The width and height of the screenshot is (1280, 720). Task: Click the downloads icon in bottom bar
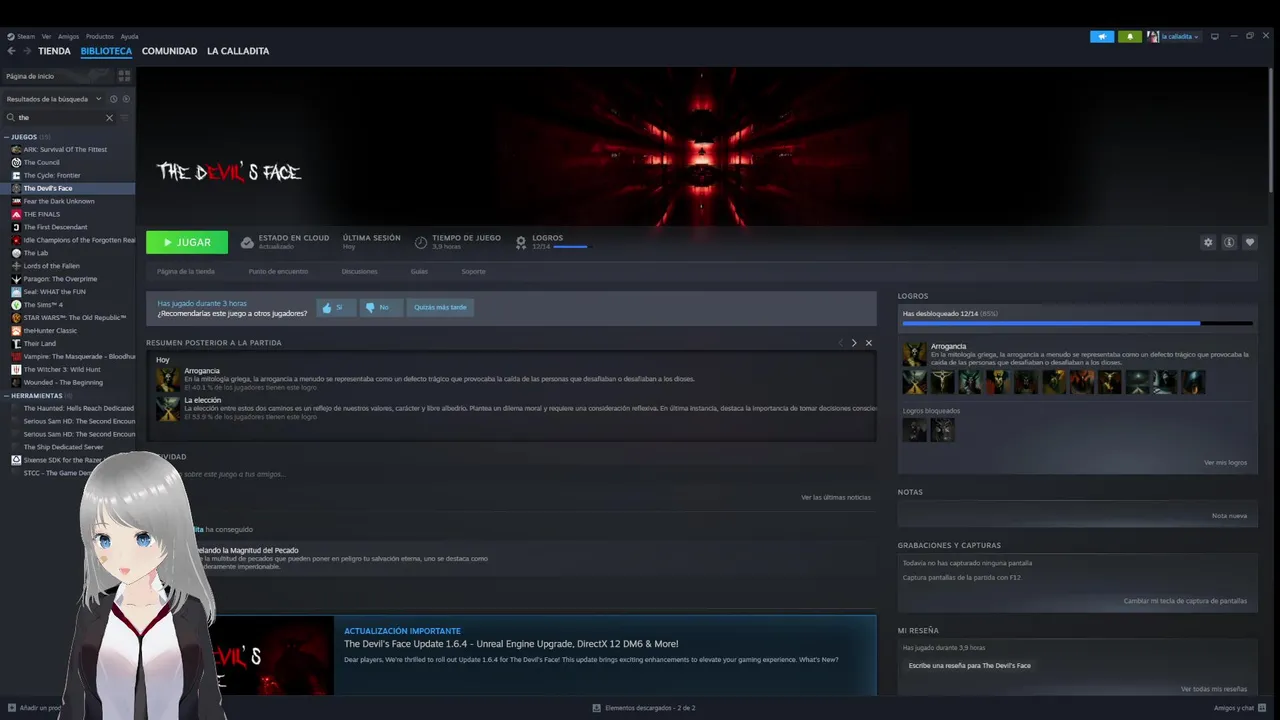(597, 708)
